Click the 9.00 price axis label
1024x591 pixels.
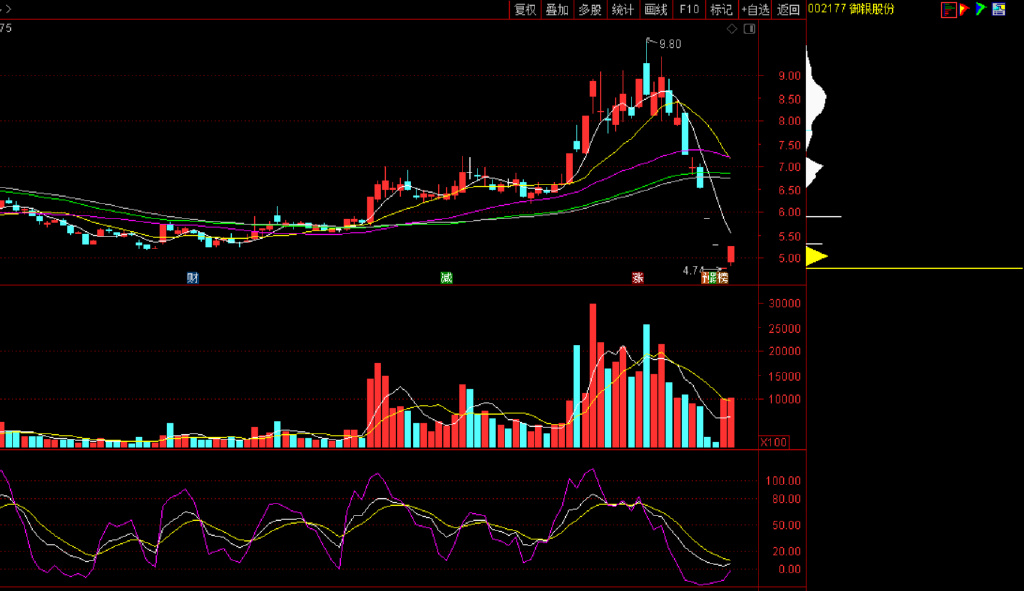(x=789, y=76)
